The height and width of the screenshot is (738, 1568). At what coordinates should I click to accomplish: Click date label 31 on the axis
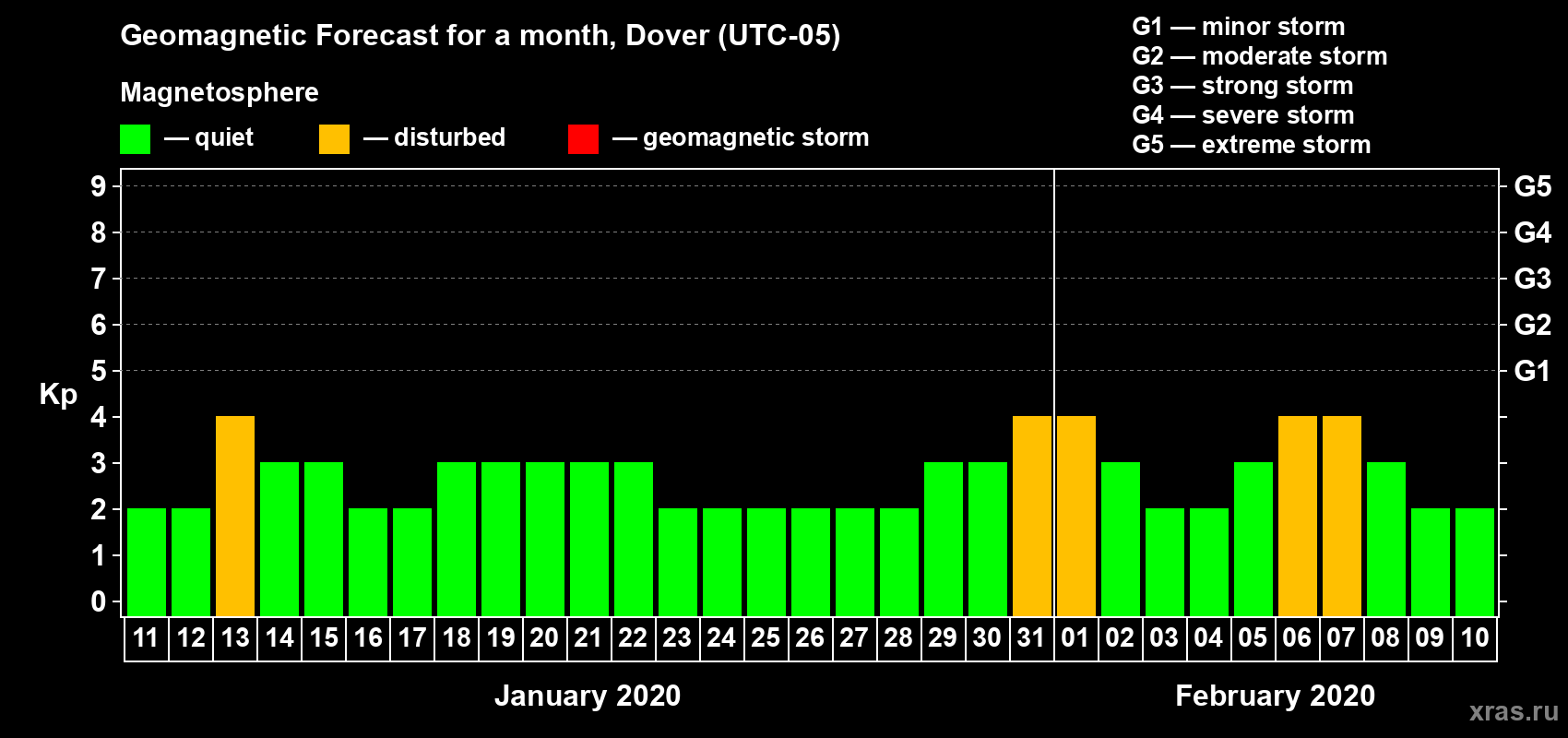pyautogui.click(x=1032, y=638)
